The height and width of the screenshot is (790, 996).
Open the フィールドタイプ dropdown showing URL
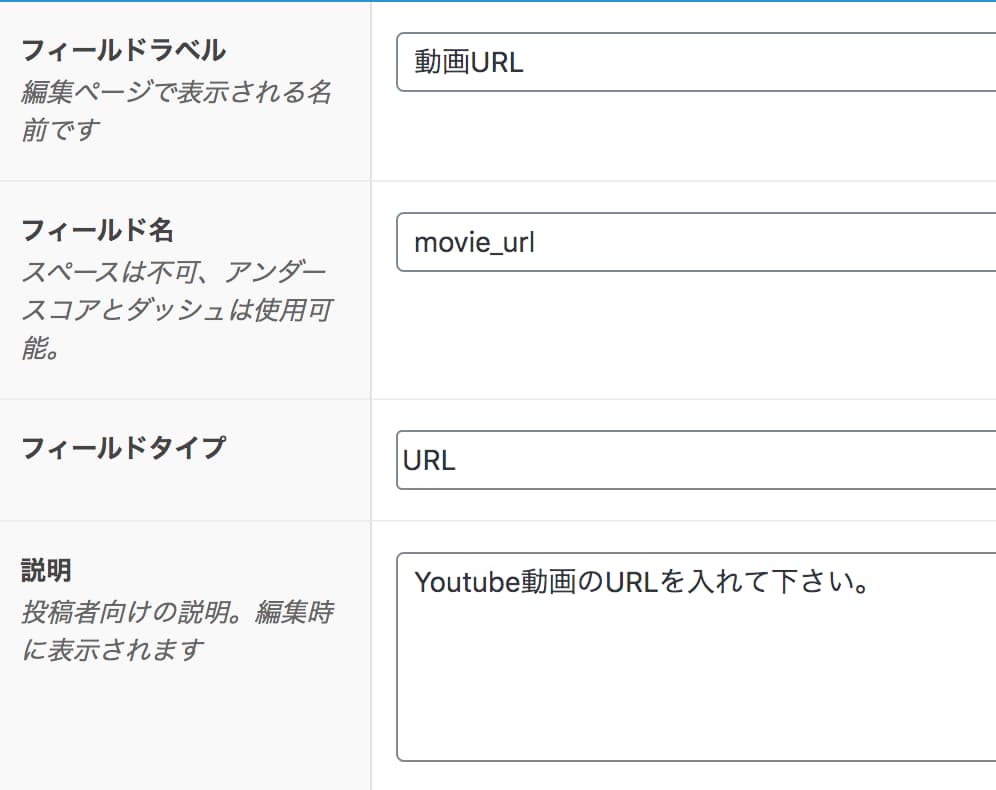(x=696, y=460)
